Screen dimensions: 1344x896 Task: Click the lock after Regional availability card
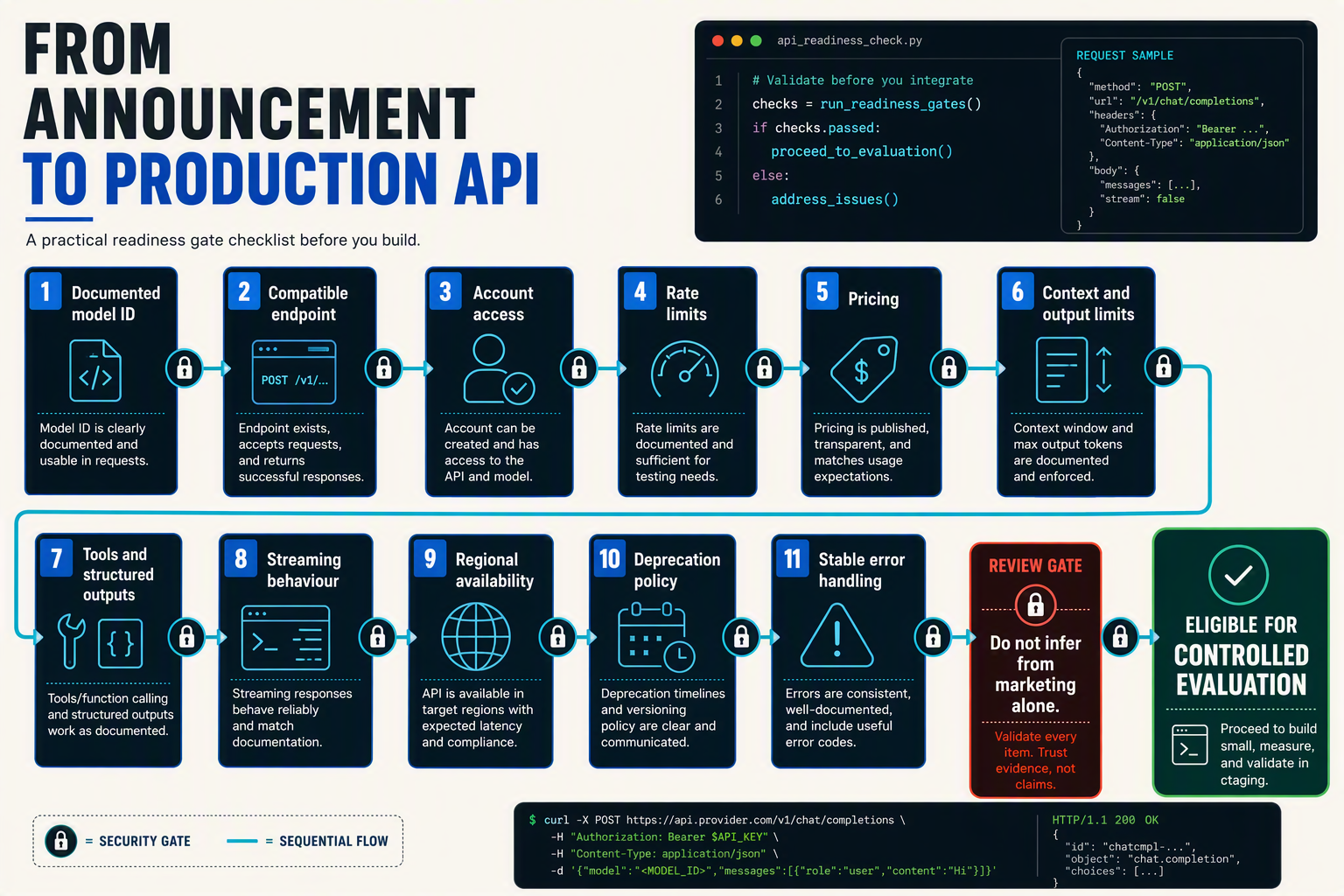(x=557, y=638)
